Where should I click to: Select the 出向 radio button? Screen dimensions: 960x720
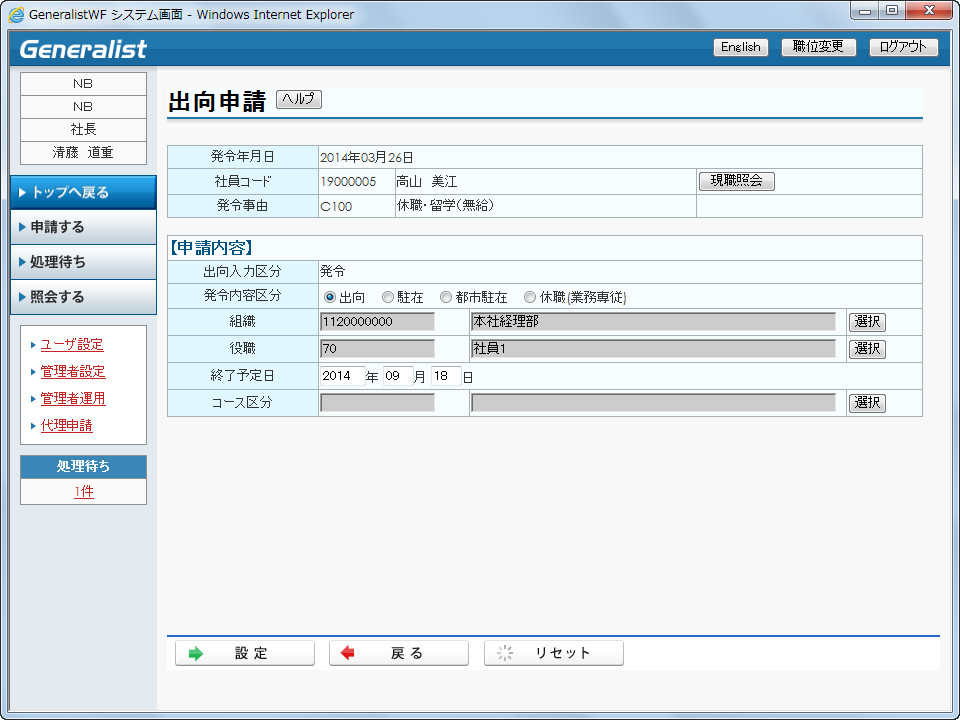pos(330,297)
